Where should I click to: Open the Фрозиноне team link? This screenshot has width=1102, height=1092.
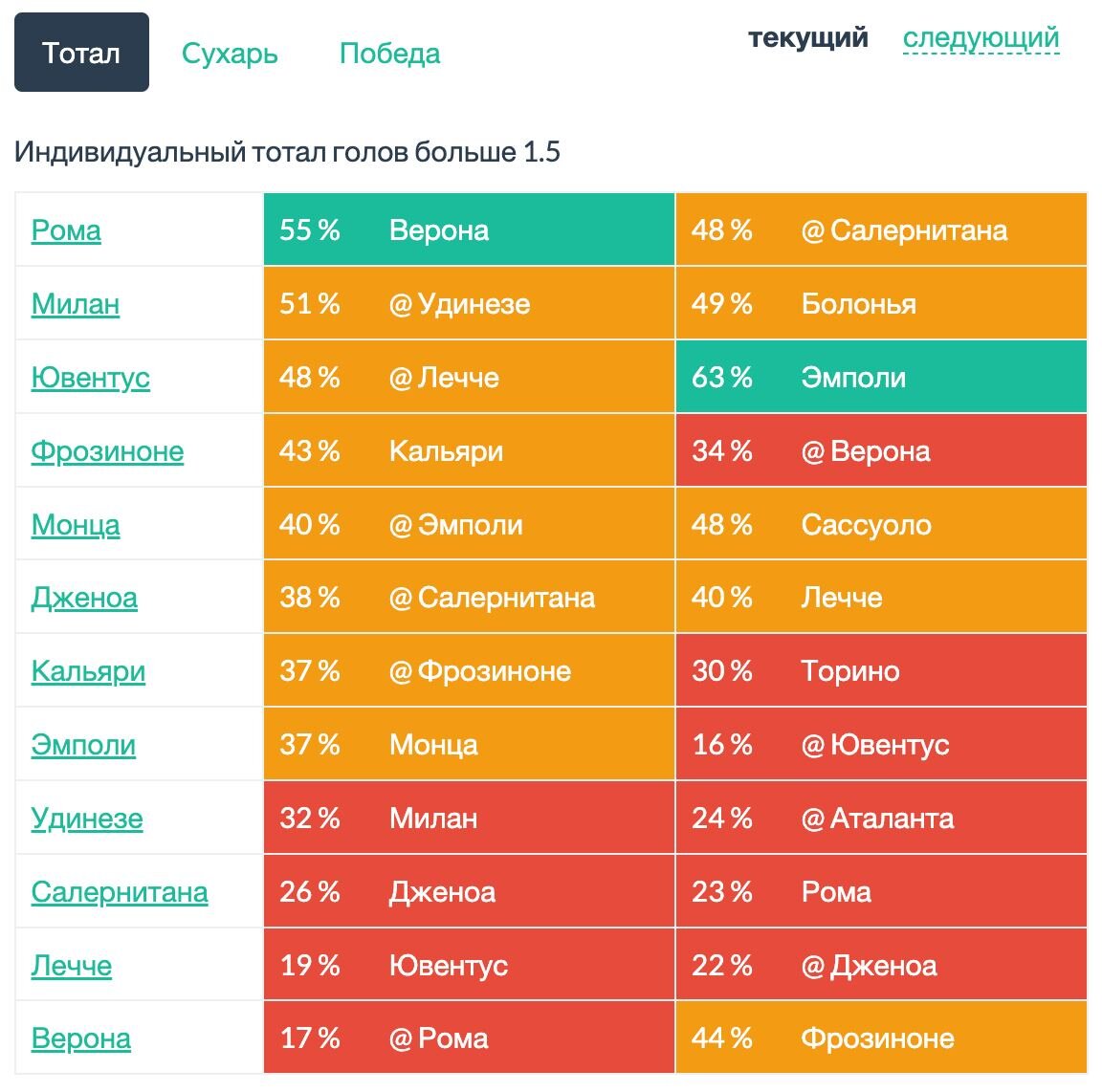107,451
